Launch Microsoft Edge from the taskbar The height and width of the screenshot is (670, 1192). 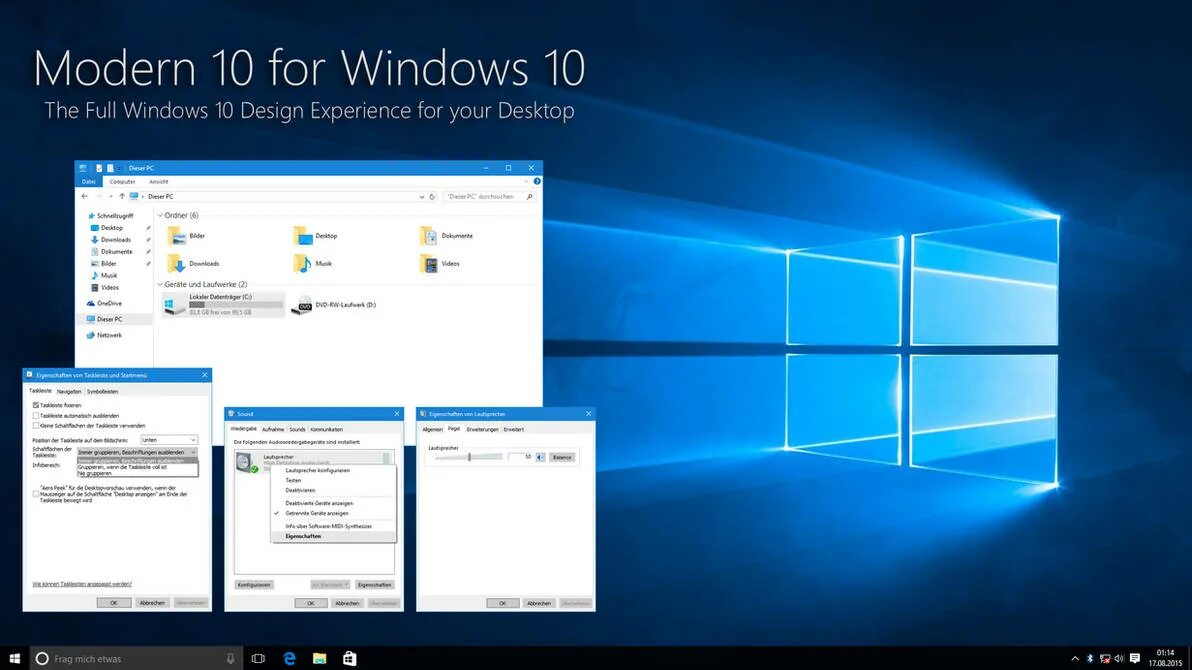pos(289,659)
